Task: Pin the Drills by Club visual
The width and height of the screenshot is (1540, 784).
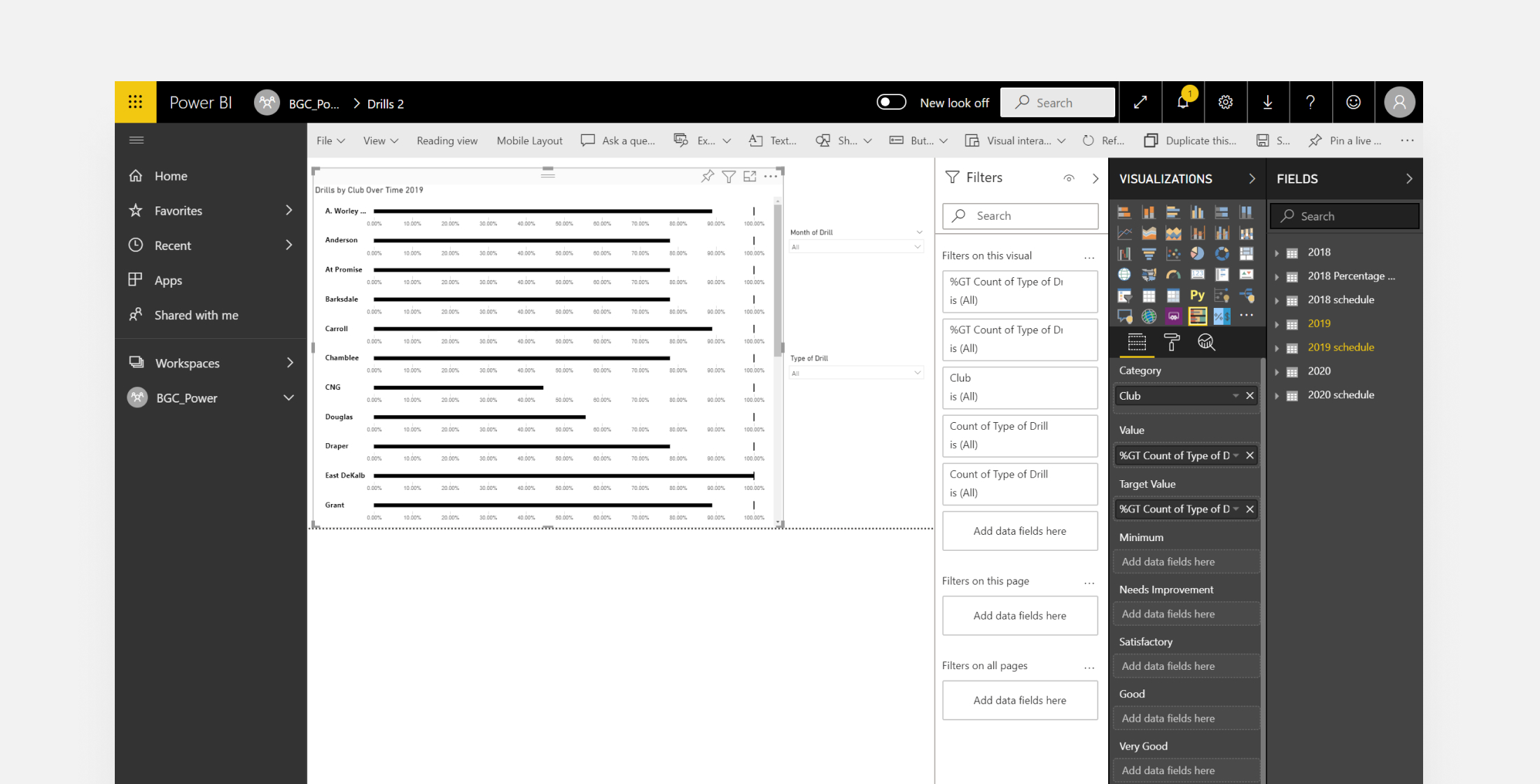Action: point(708,176)
